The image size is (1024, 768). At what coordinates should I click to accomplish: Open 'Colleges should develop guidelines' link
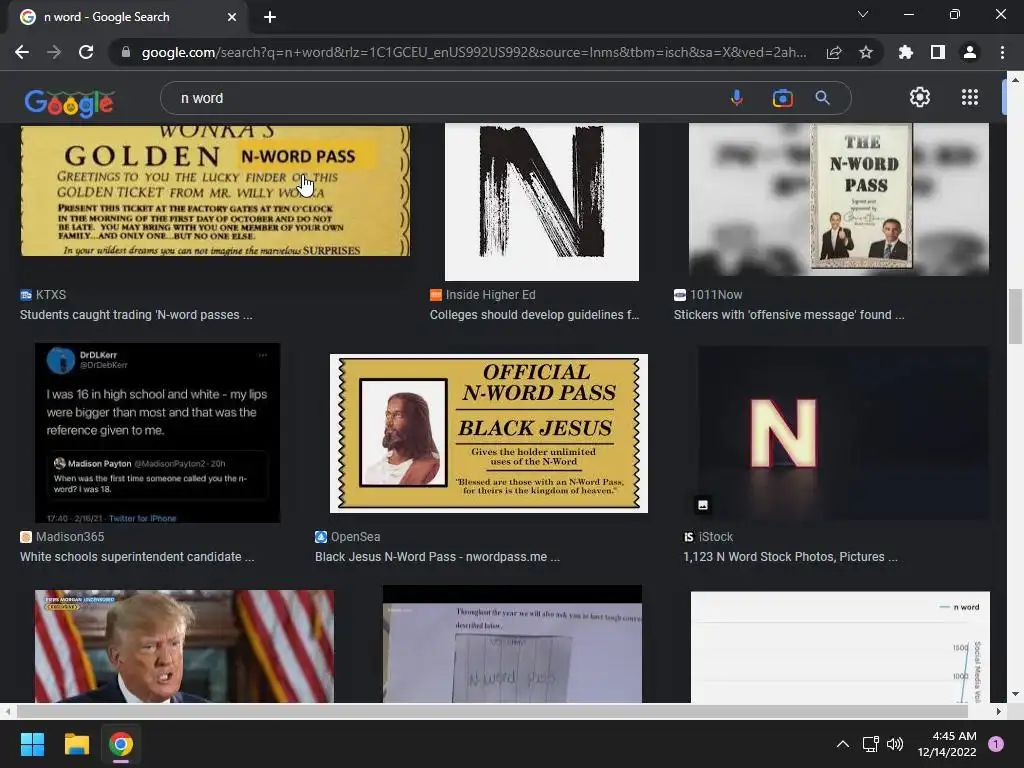(x=534, y=315)
